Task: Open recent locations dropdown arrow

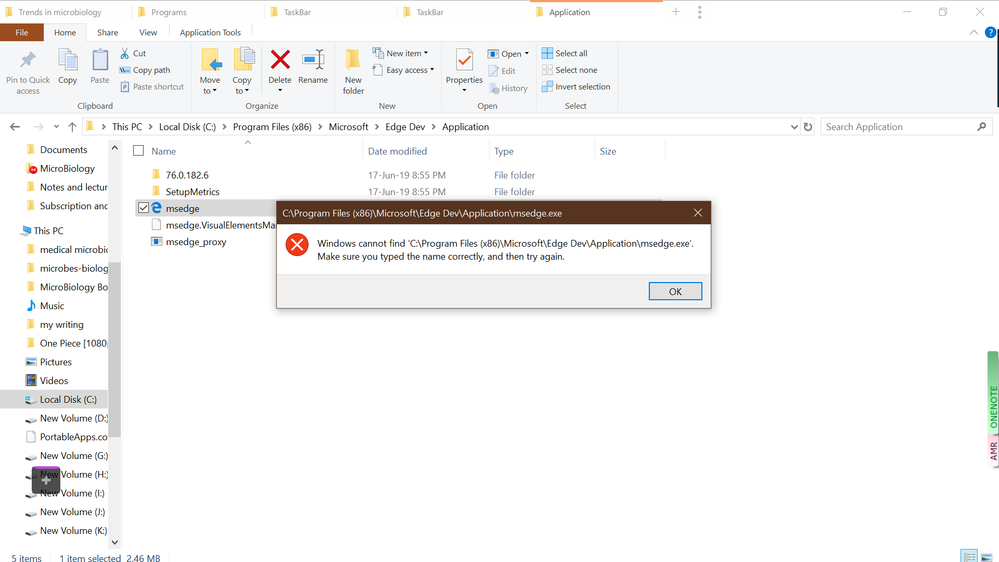Action: pyautogui.click(x=56, y=127)
